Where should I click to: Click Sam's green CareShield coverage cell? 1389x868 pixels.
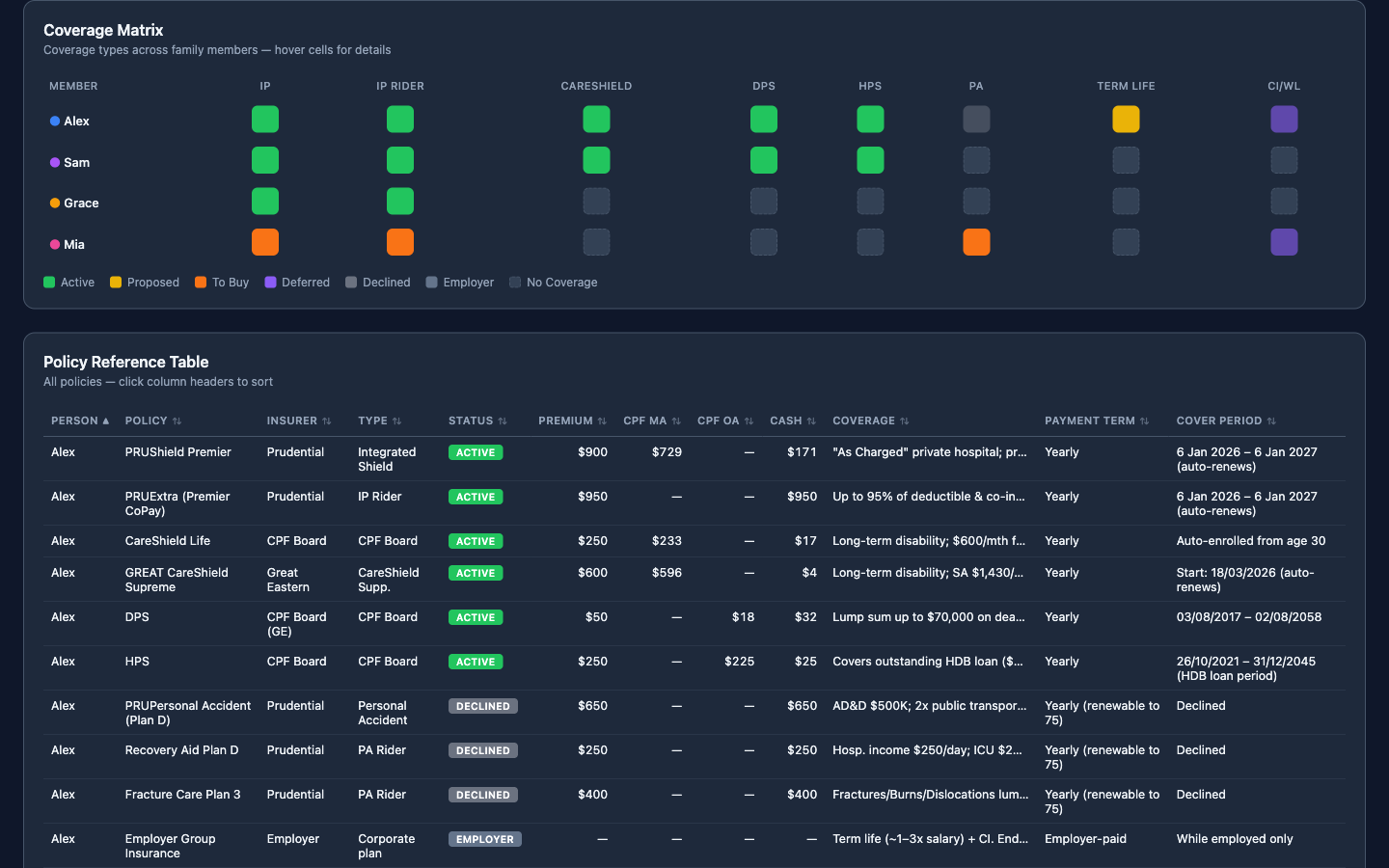596,160
